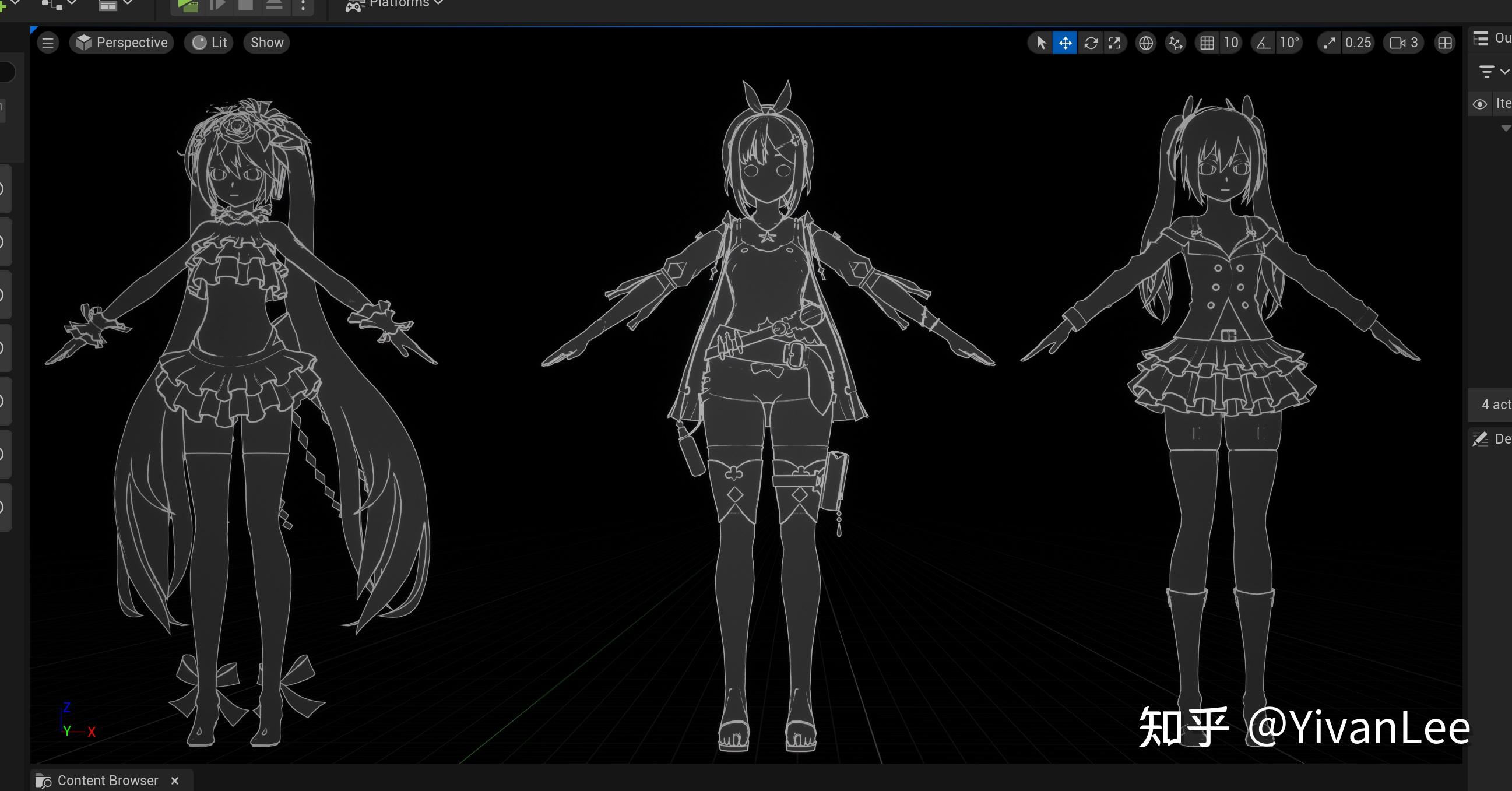Open the Perspective view dropdown
This screenshot has height=791, width=1512.
pyautogui.click(x=121, y=42)
